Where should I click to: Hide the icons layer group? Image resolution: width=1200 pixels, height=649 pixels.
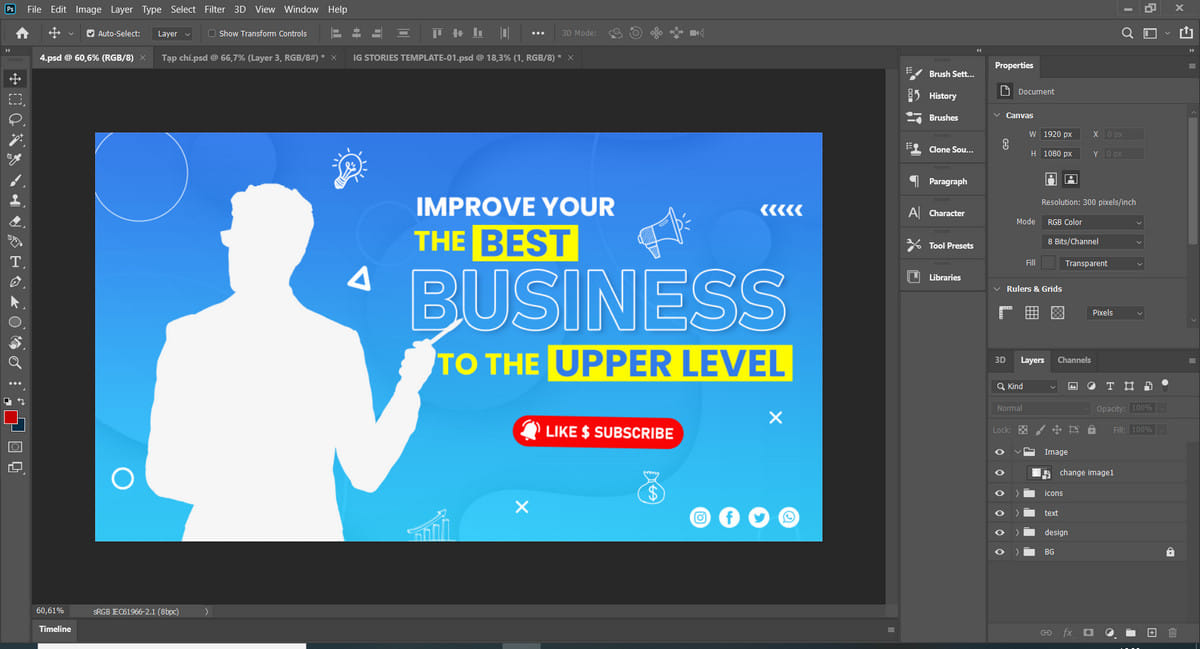(999, 493)
